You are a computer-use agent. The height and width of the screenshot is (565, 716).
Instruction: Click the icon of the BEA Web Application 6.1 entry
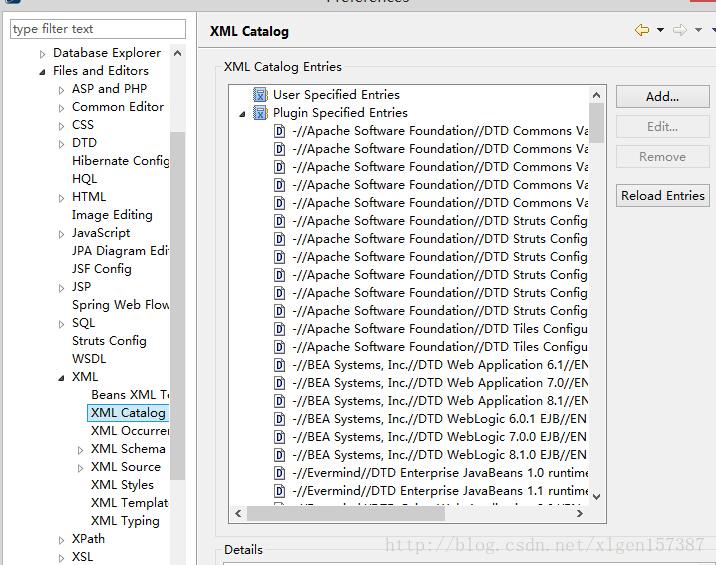point(280,365)
